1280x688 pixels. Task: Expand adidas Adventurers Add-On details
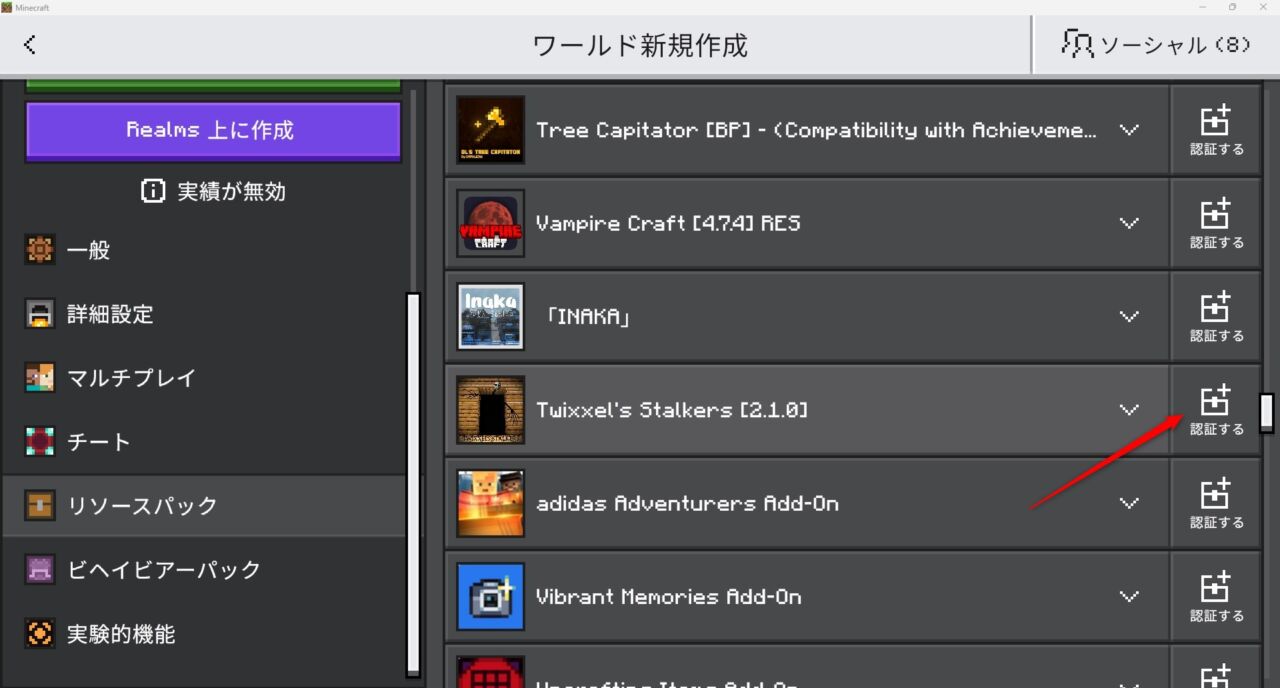tap(1129, 503)
